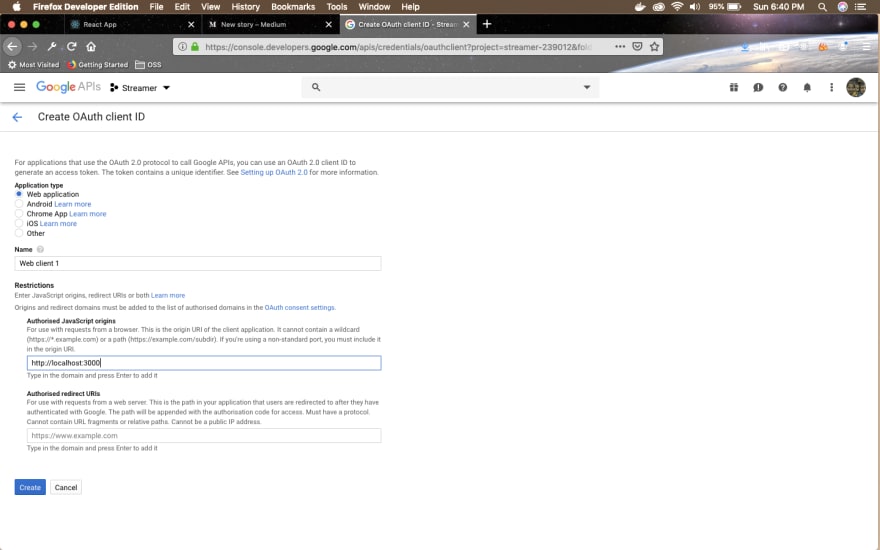Open the gift icon in console header
880x550 pixels.
[734, 87]
